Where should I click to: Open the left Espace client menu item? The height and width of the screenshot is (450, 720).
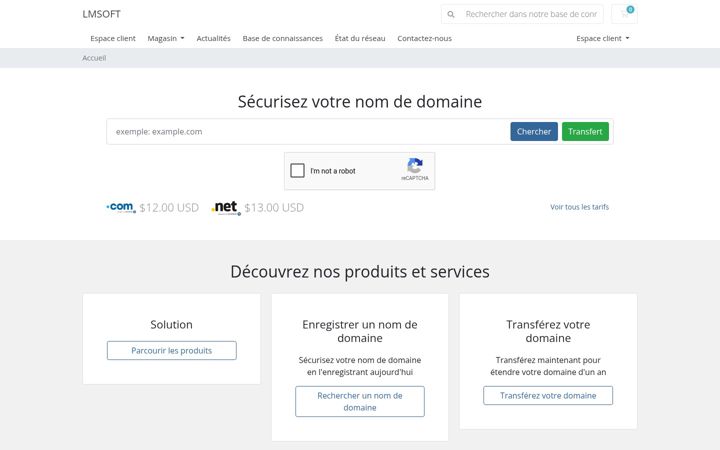point(113,38)
